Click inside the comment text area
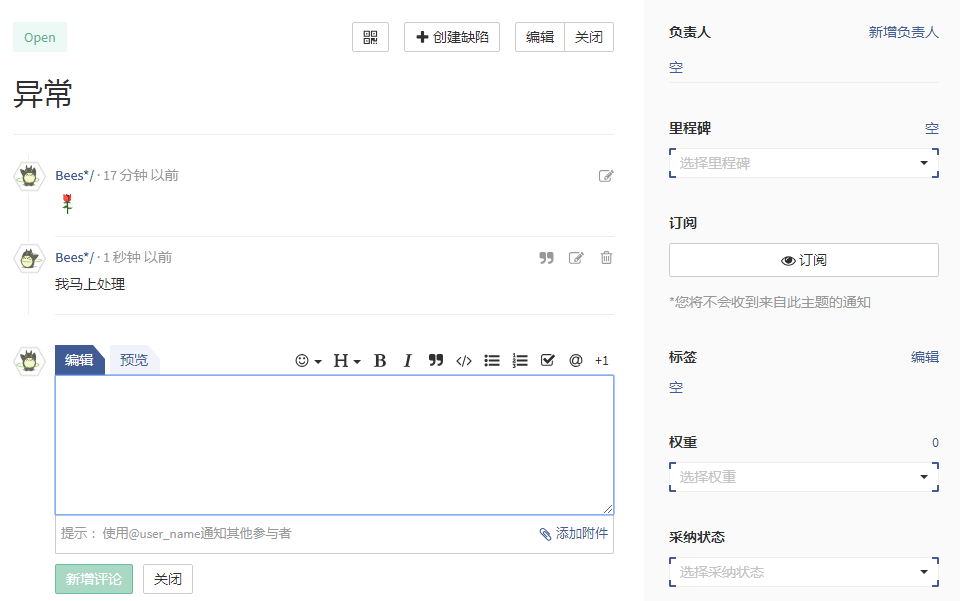 point(334,445)
